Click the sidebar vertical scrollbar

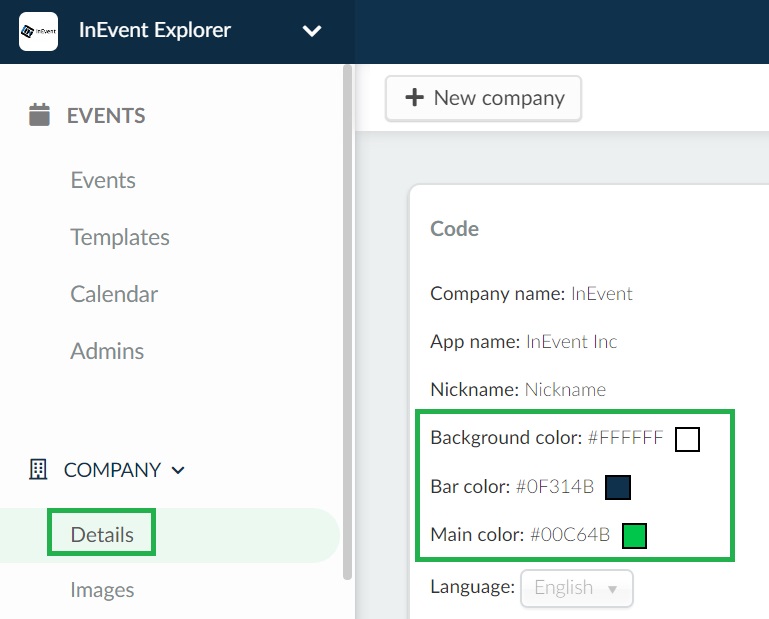348,322
